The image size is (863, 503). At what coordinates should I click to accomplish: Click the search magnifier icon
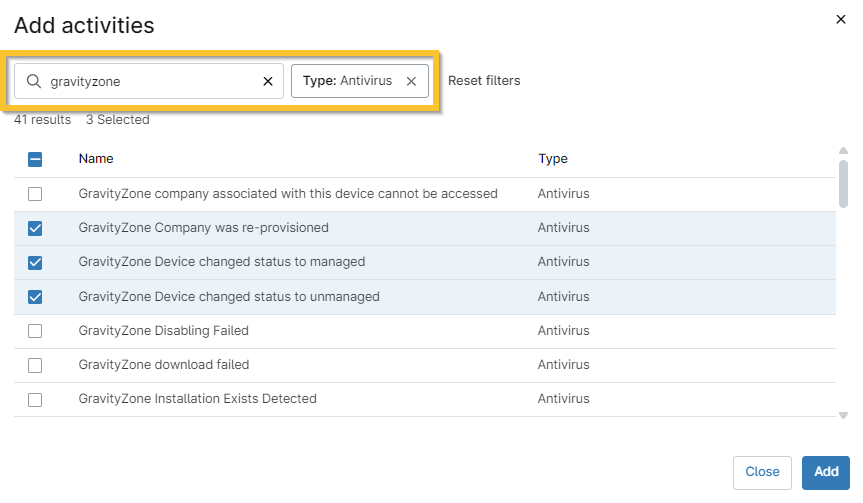point(34,81)
